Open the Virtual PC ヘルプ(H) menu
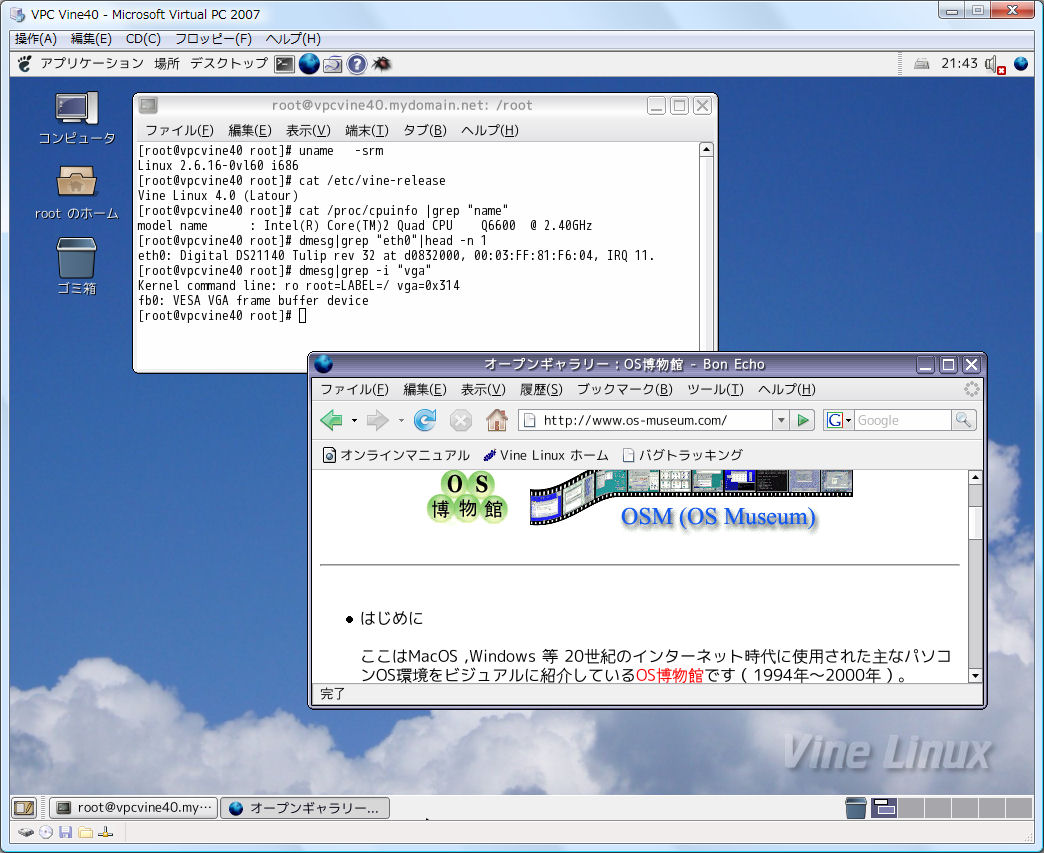Viewport: 1044px width, 853px height. pos(293,39)
